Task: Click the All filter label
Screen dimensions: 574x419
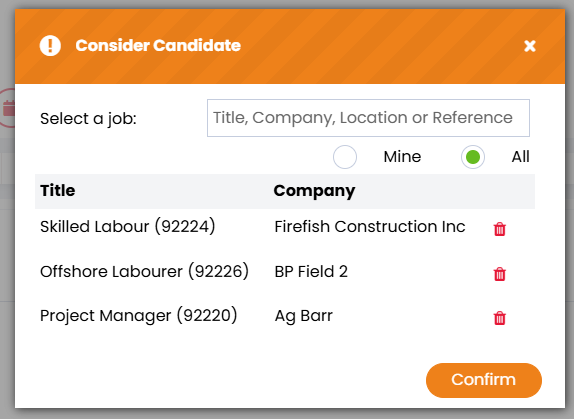Action: tap(520, 157)
